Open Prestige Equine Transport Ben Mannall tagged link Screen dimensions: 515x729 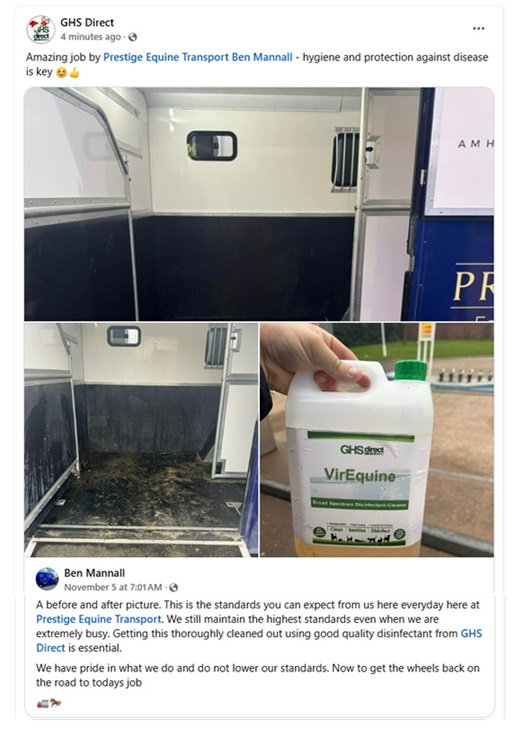[198, 57]
